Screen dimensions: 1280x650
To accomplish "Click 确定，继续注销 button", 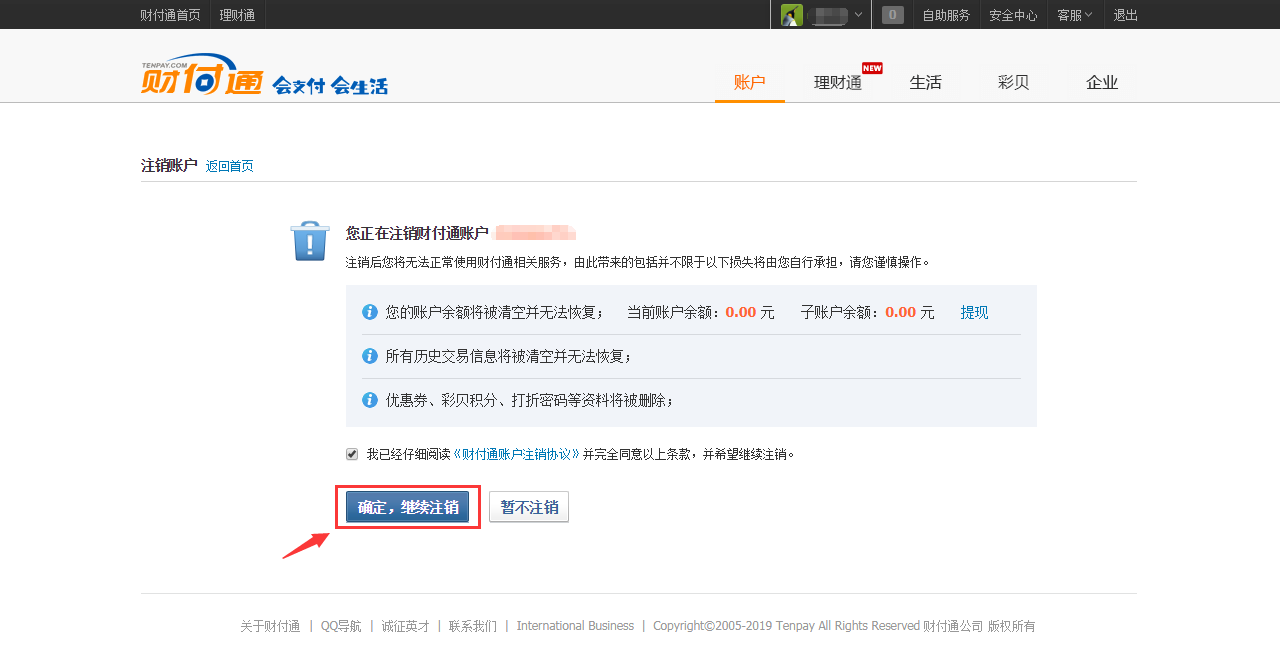I will tap(408, 507).
